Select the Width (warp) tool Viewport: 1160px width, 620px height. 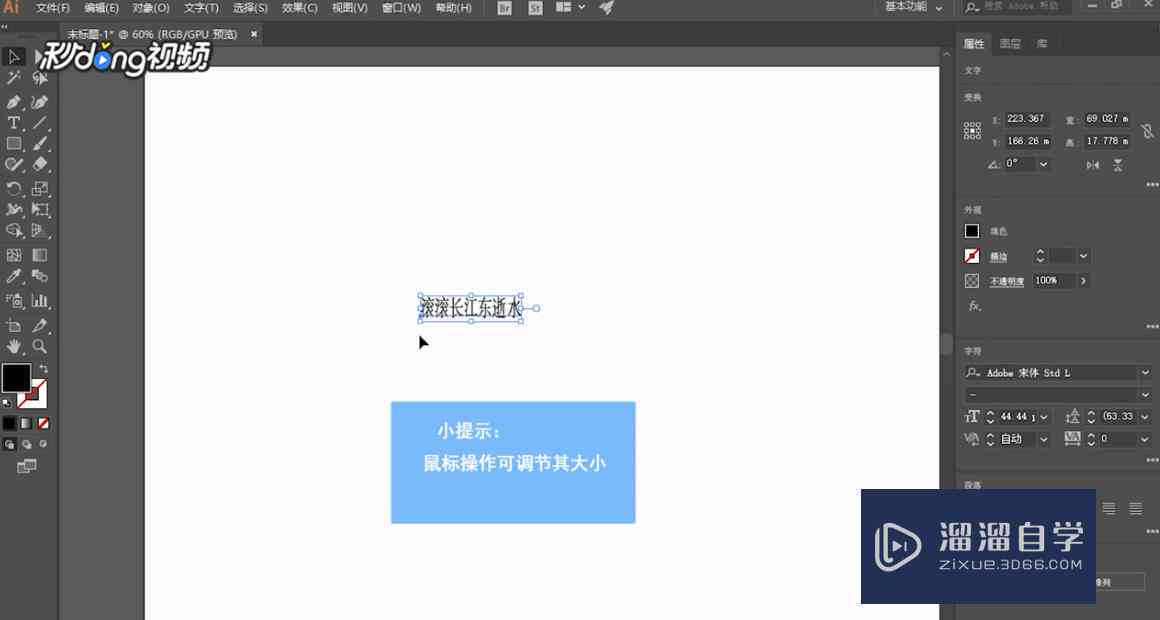[14, 209]
